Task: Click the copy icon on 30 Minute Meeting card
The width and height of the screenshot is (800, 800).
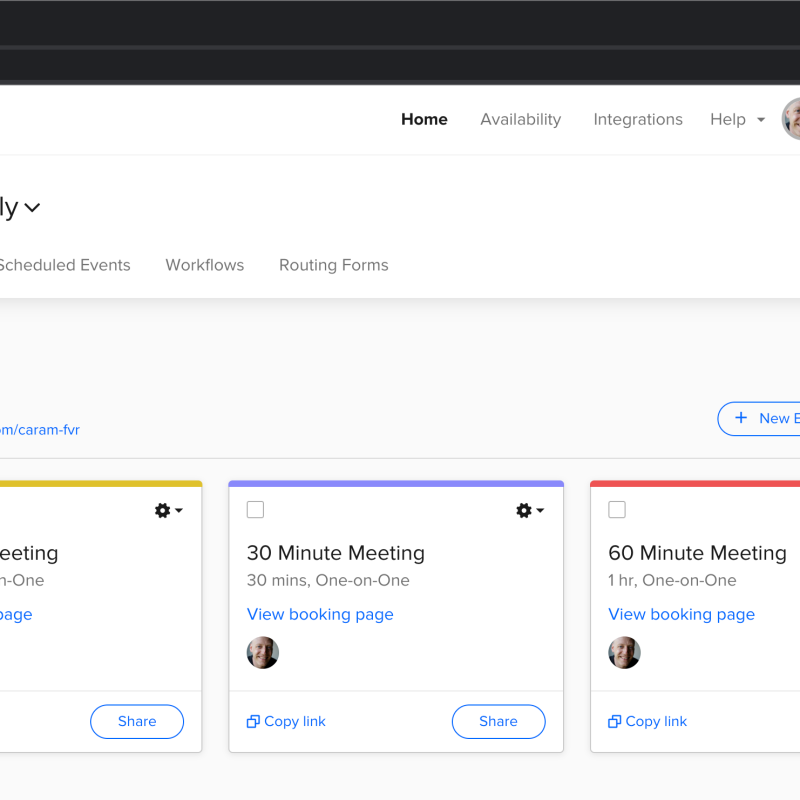Action: (x=253, y=722)
